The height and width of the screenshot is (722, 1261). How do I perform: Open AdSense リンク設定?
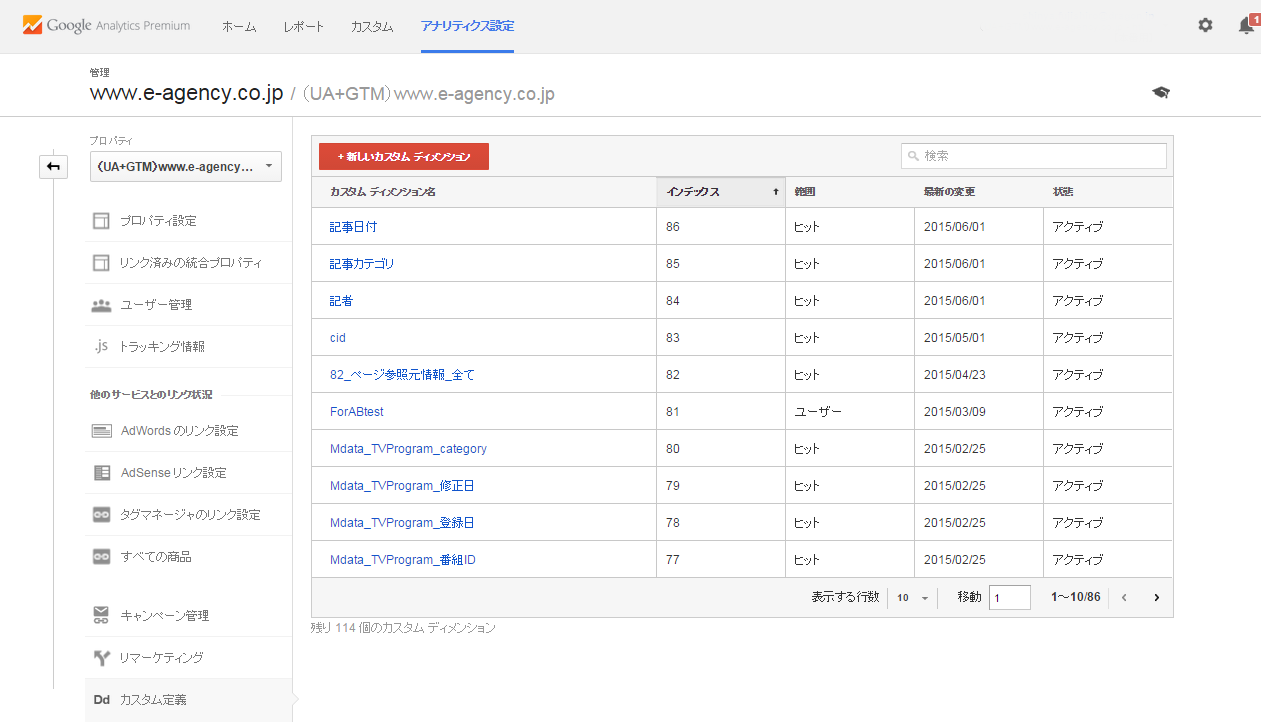coord(173,473)
